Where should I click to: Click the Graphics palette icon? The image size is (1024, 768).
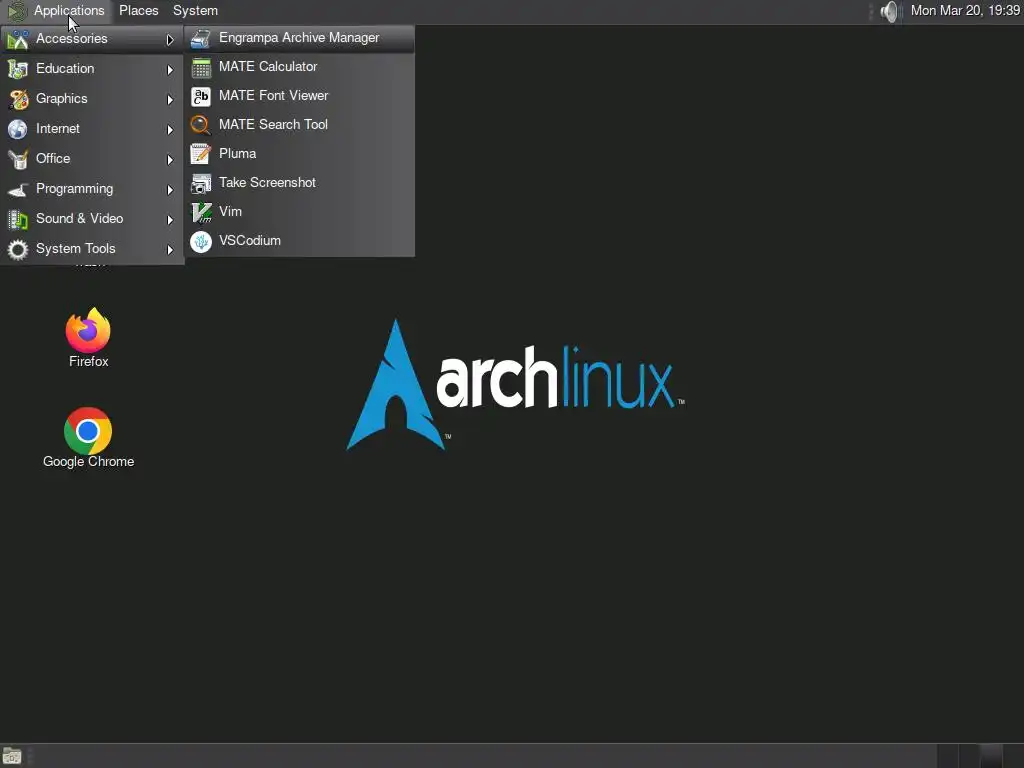click(18, 99)
